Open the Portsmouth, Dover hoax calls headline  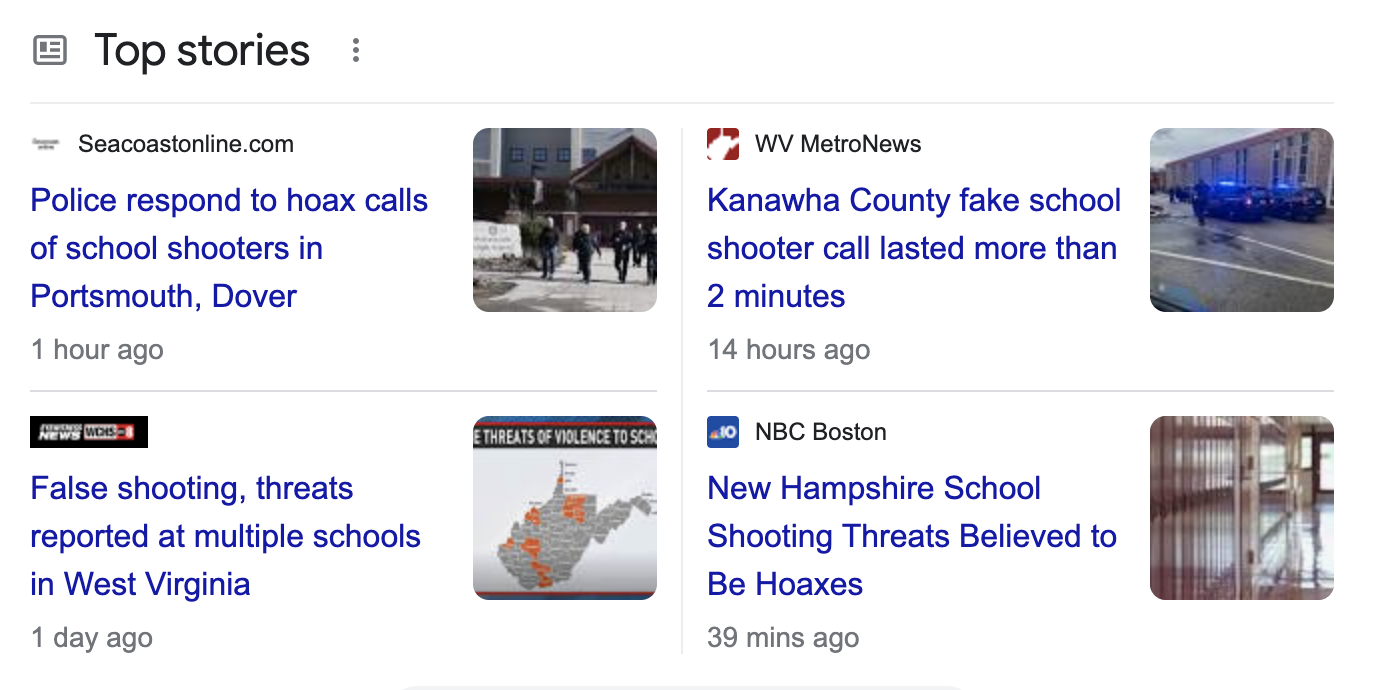229,248
